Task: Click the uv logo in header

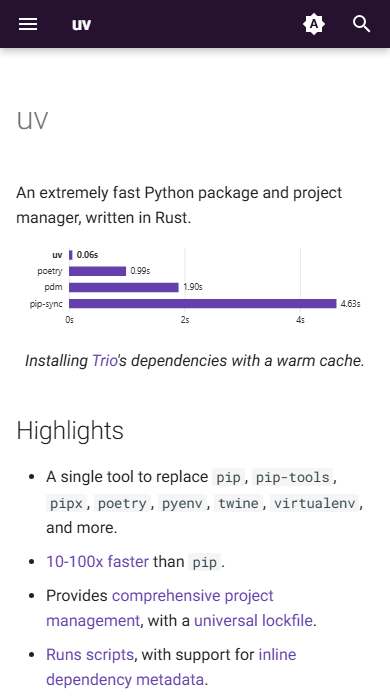Action: (81, 25)
